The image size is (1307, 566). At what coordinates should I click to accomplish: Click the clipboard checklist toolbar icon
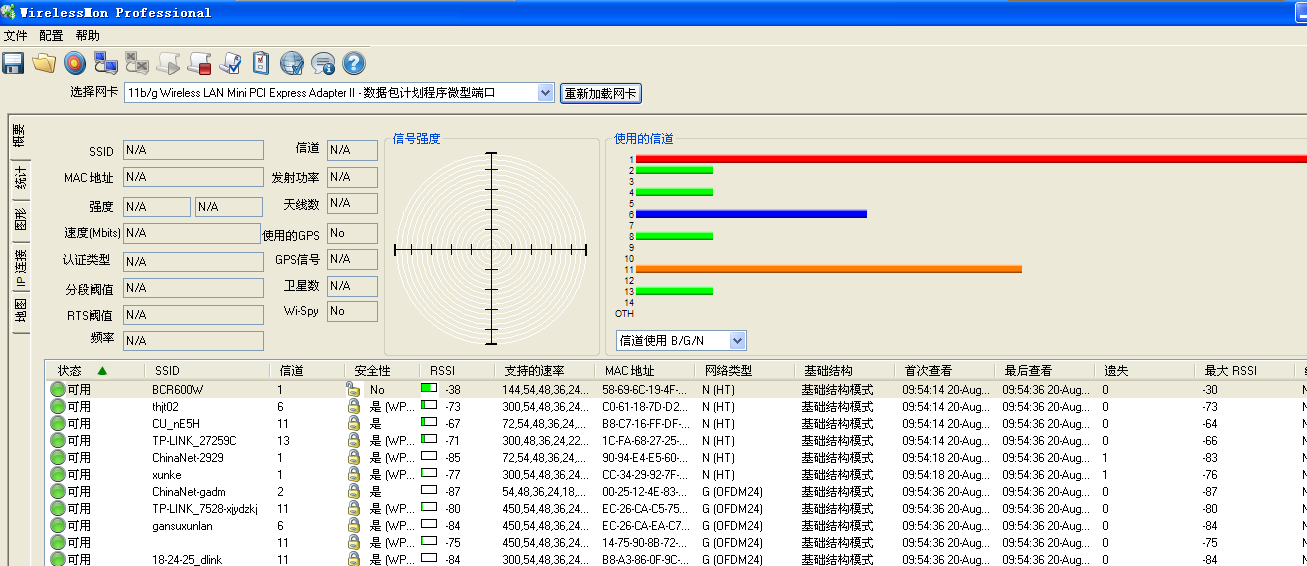coord(261,64)
